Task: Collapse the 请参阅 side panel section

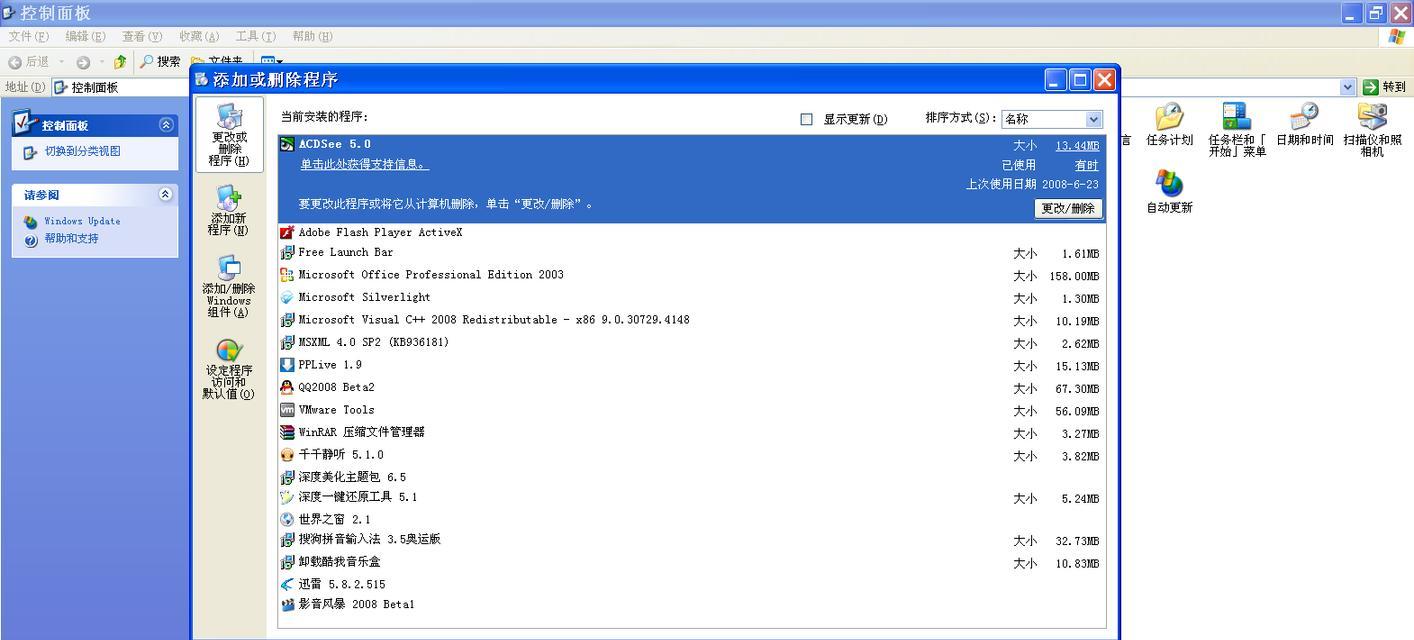Action: [x=166, y=195]
